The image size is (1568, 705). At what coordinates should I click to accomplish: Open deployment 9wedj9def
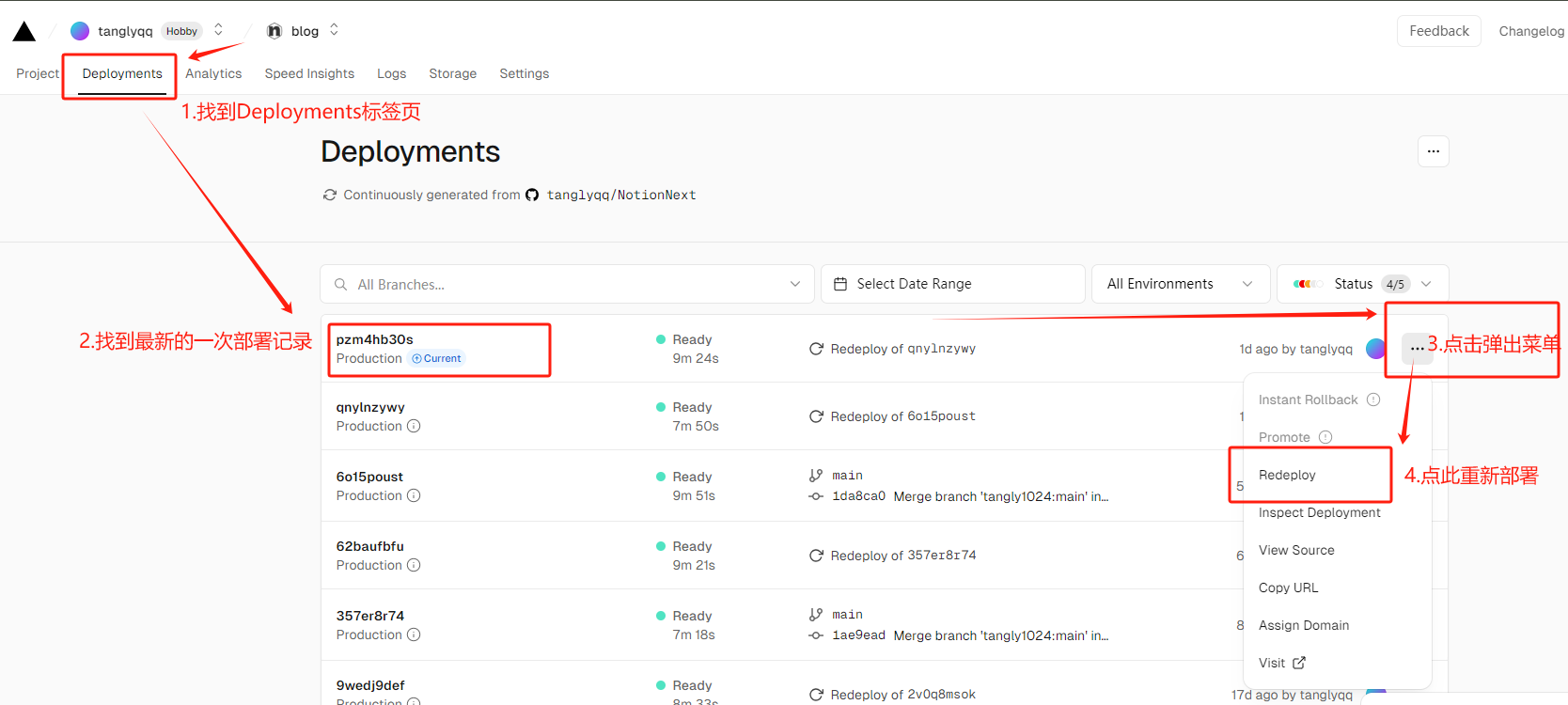(370, 685)
